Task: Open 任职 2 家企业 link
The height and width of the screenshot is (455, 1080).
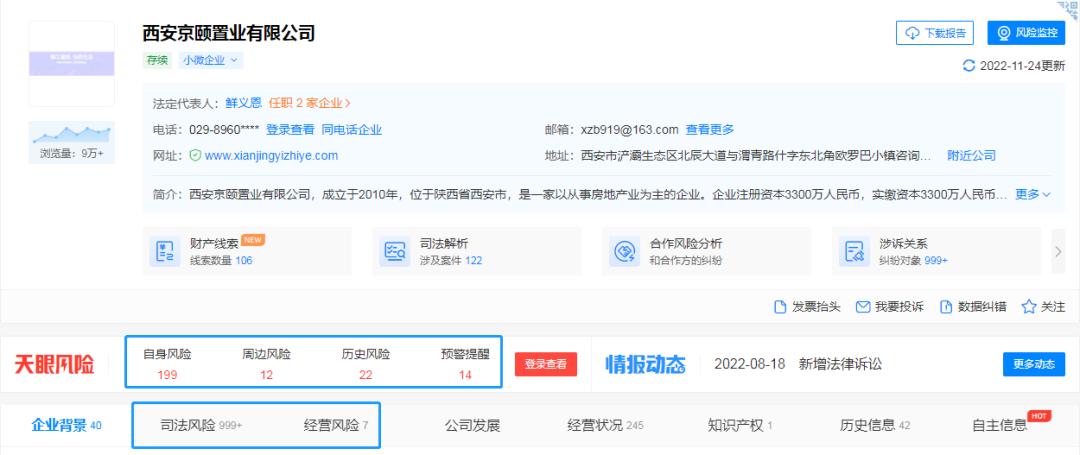Action: tap(310, 103)
